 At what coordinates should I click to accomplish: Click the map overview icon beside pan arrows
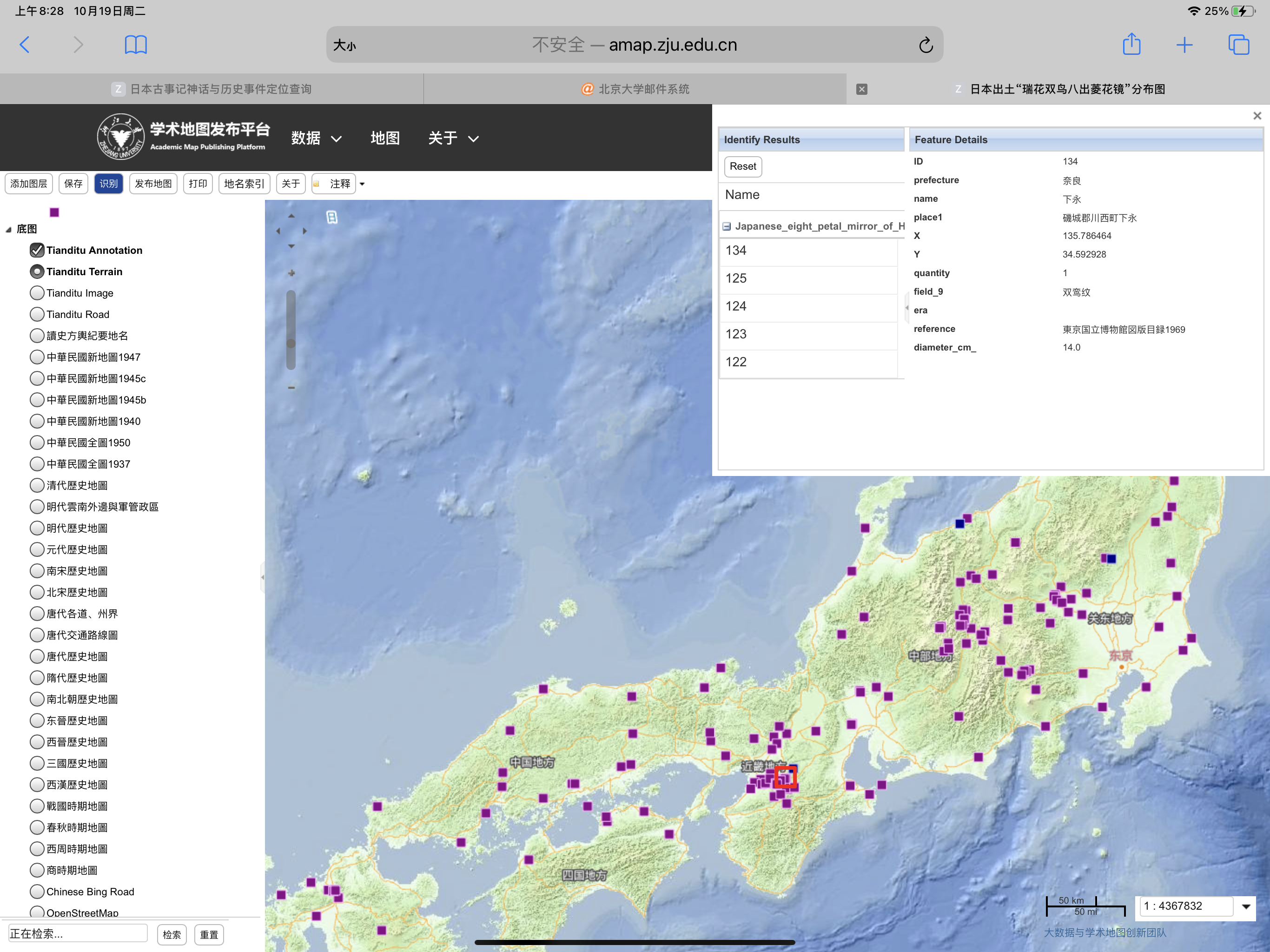pyautogui.click(x=332, y=217)
